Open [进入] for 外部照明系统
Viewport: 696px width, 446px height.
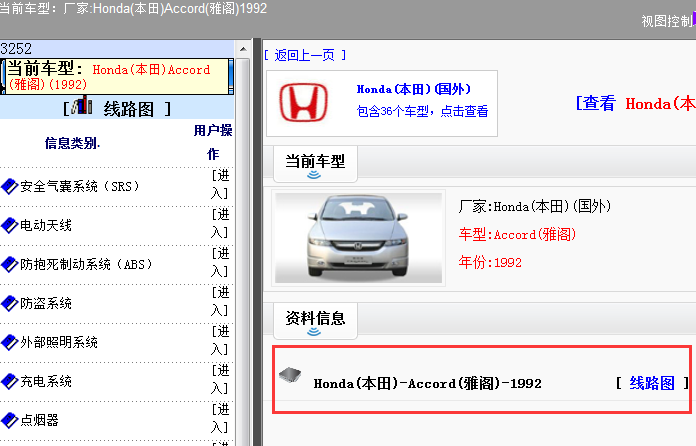tap(220, 340)
